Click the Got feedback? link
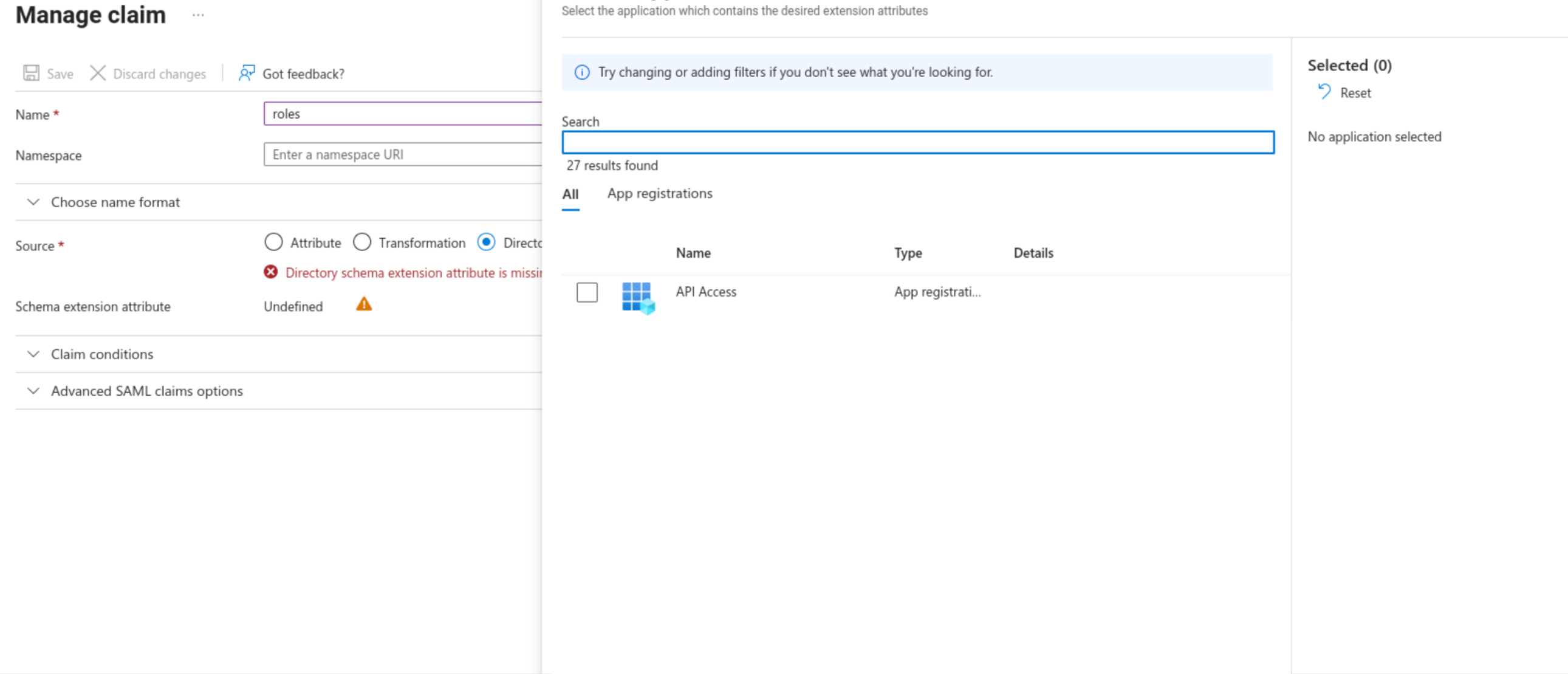This screenshot has width=1568, height=674. point(303,74)
